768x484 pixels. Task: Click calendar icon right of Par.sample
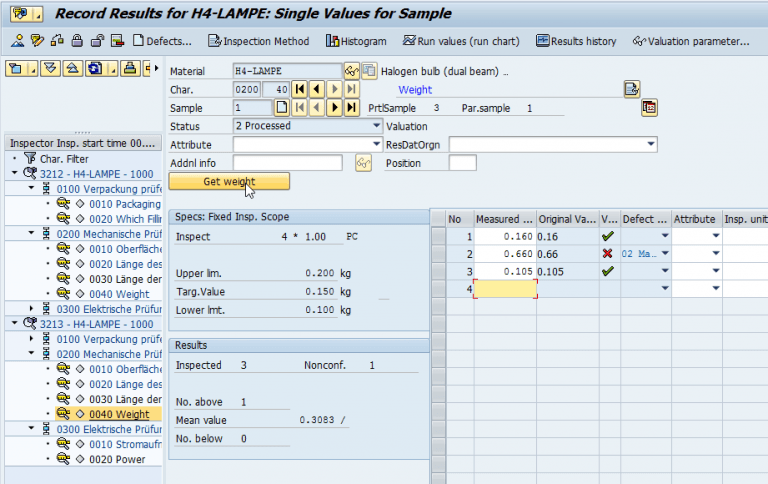point(649,107)
